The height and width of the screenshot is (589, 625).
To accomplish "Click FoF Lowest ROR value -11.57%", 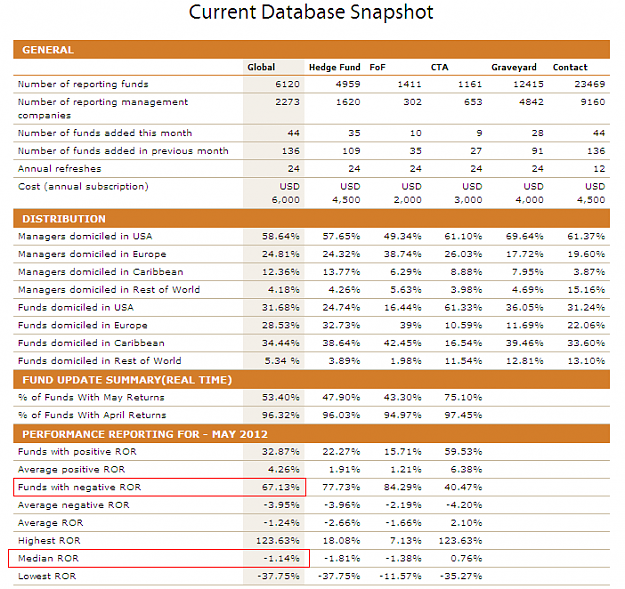I will tap(400, 576).
